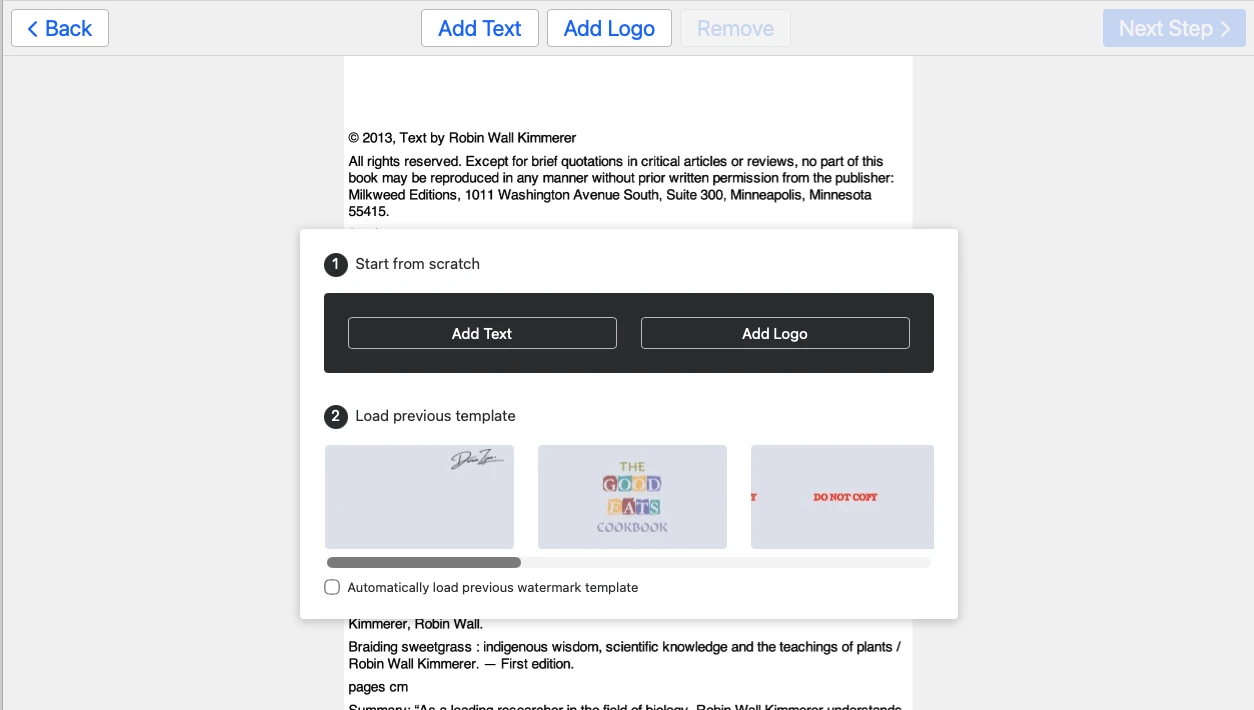Click the step 2 circle icon
The image size is (1254, 710).
tap(335, 416)
